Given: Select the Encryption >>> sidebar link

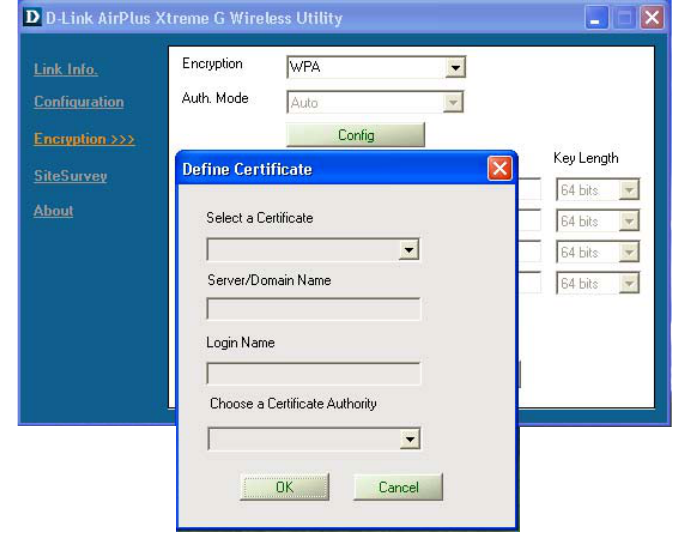Looking at the screenshot, I should tap(84, 139).
